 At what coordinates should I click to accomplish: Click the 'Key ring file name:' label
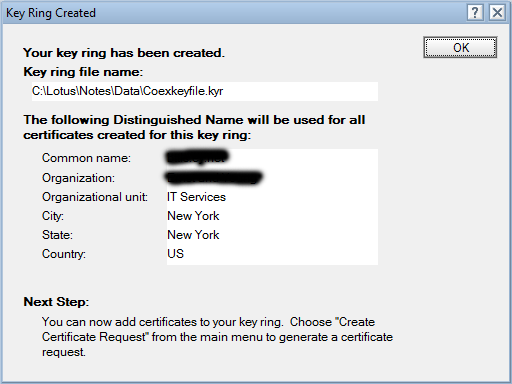83,72
